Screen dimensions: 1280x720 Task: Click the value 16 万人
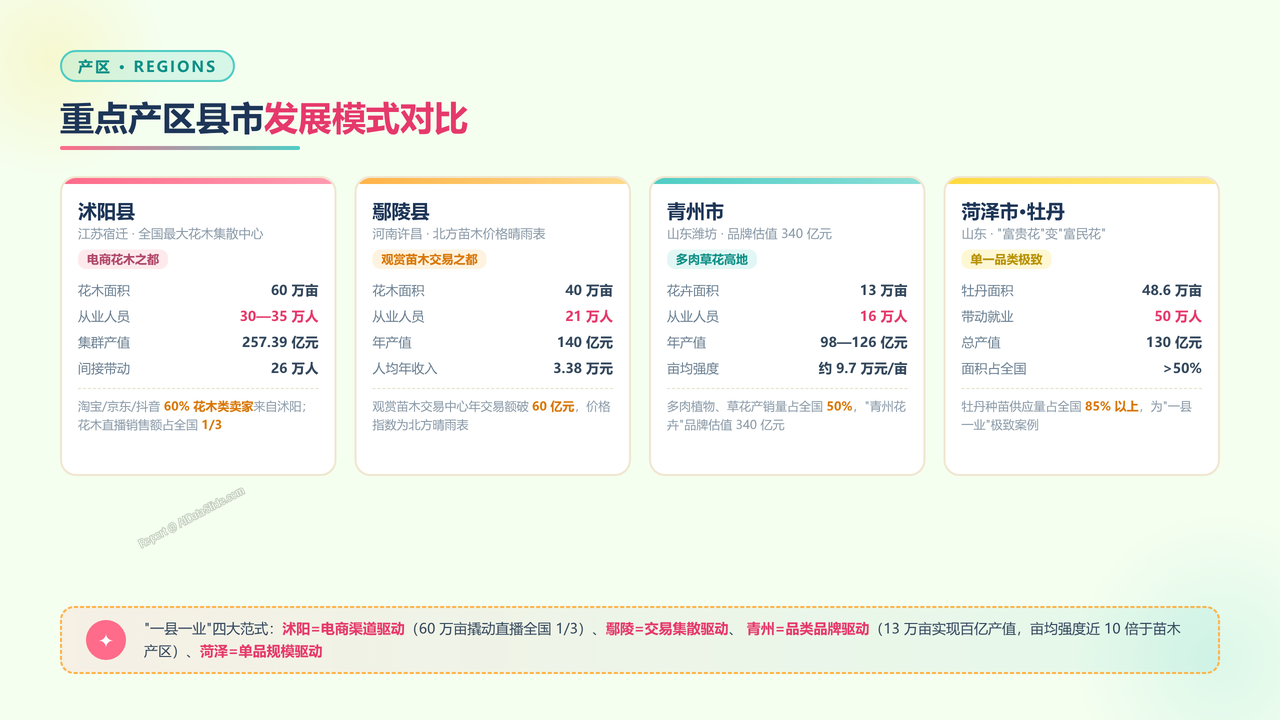884,316
